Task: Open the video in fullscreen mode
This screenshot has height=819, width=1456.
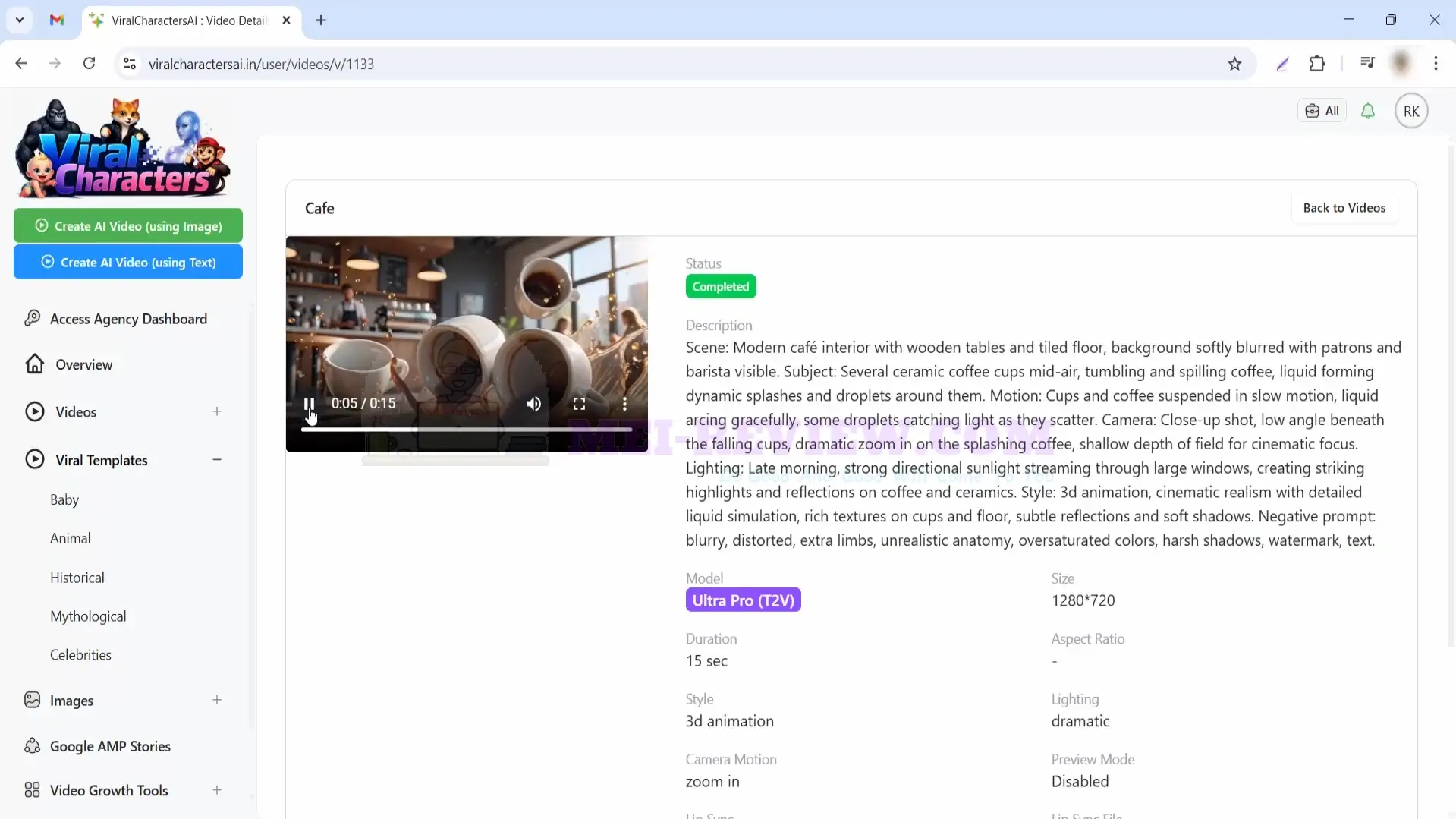Action: click(x=579, y=404)
